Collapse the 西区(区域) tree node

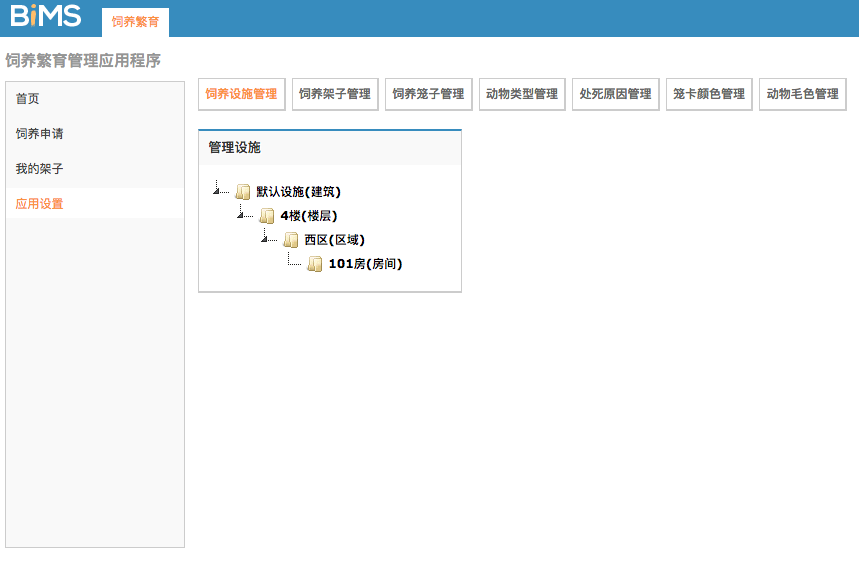(x=265, y=238)
